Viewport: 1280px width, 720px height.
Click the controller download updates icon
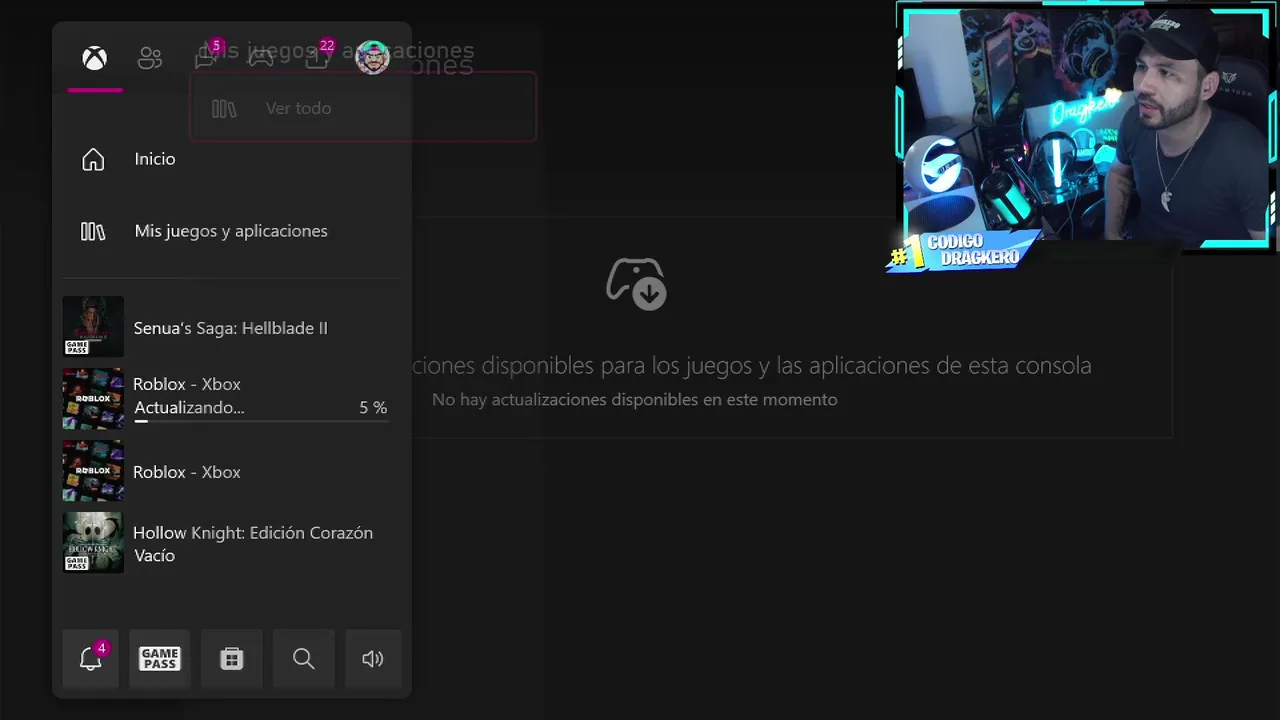coord(637,283)
